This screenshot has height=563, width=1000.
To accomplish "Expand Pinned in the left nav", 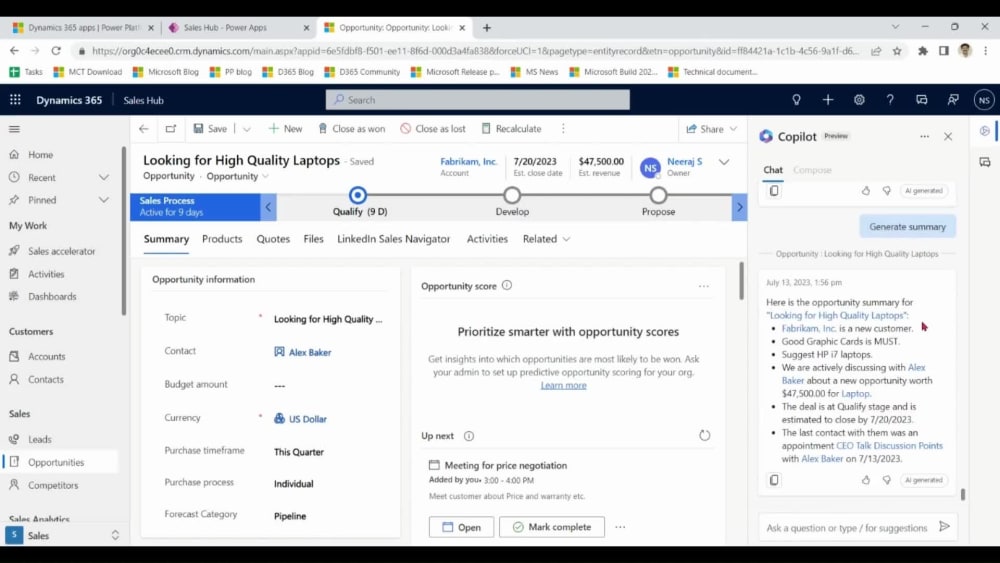I will pos(103,200).
